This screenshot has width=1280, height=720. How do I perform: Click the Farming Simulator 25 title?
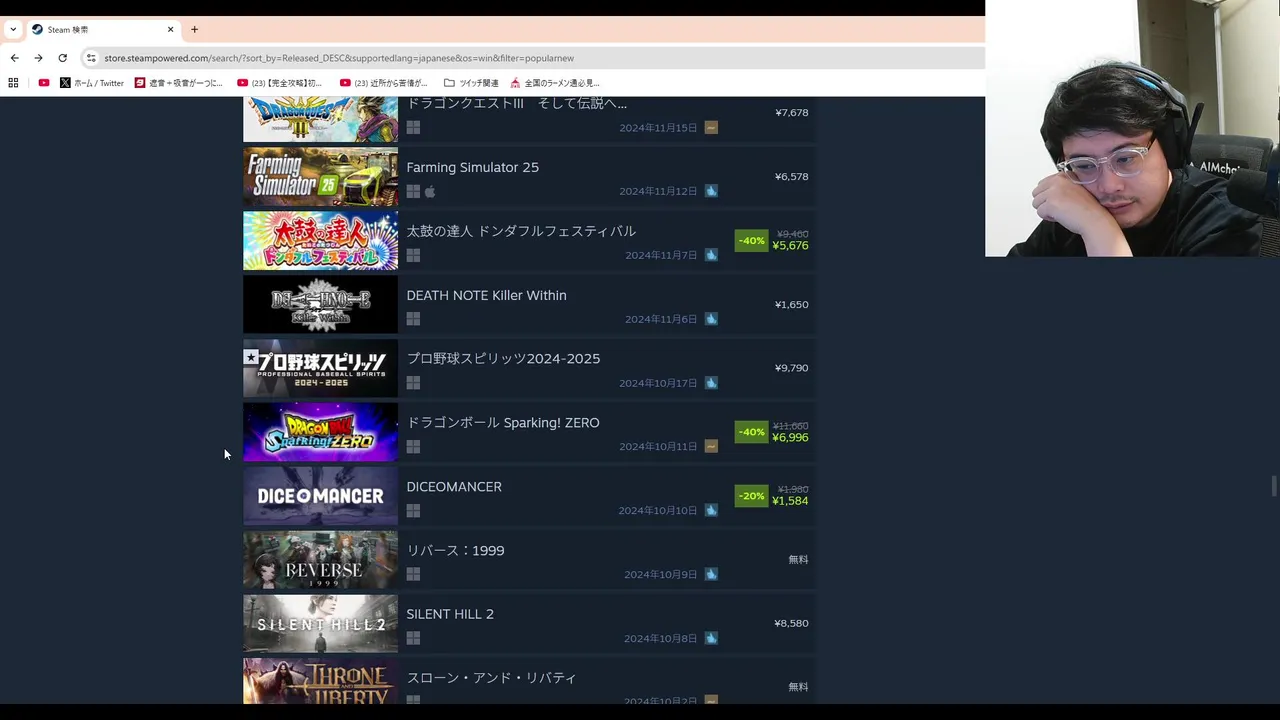pos(472,167)
